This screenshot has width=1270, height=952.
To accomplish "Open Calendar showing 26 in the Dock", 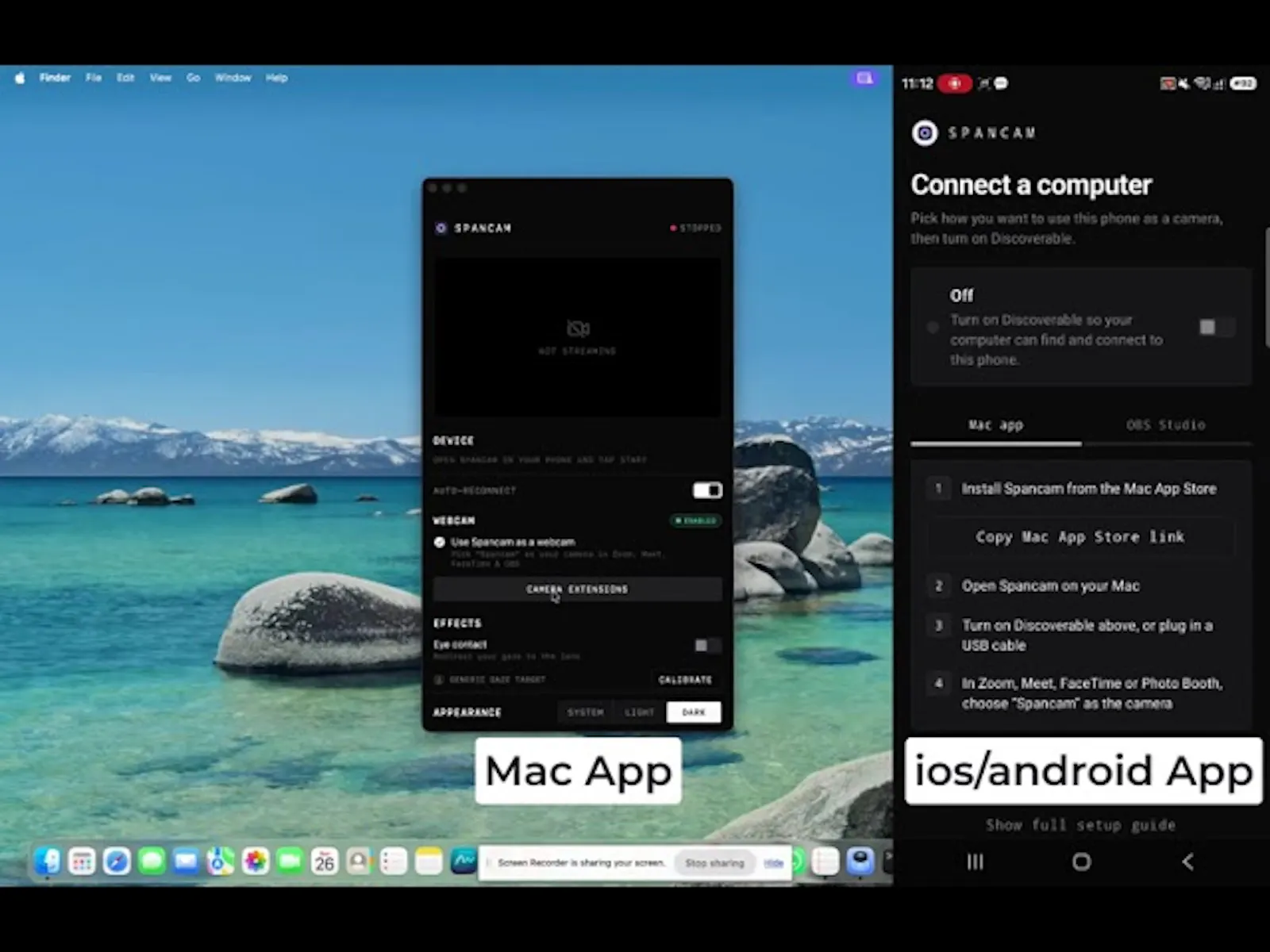I will pyautogui.click(x=325, y=861).
